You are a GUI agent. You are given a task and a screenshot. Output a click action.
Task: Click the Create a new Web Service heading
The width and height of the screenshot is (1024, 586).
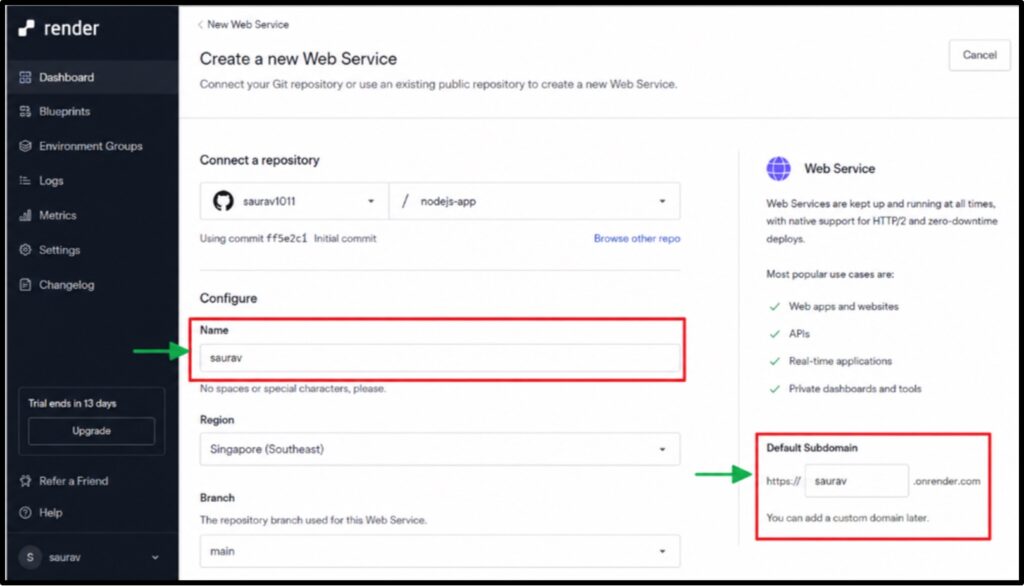coord(298,59)
